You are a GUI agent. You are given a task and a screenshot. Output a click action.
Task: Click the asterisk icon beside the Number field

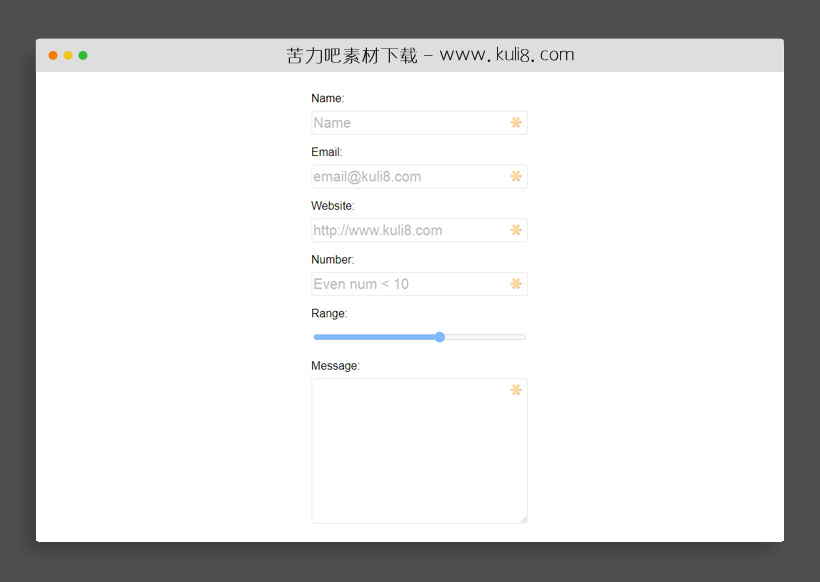pyautogui.click(x=516, y=284)
